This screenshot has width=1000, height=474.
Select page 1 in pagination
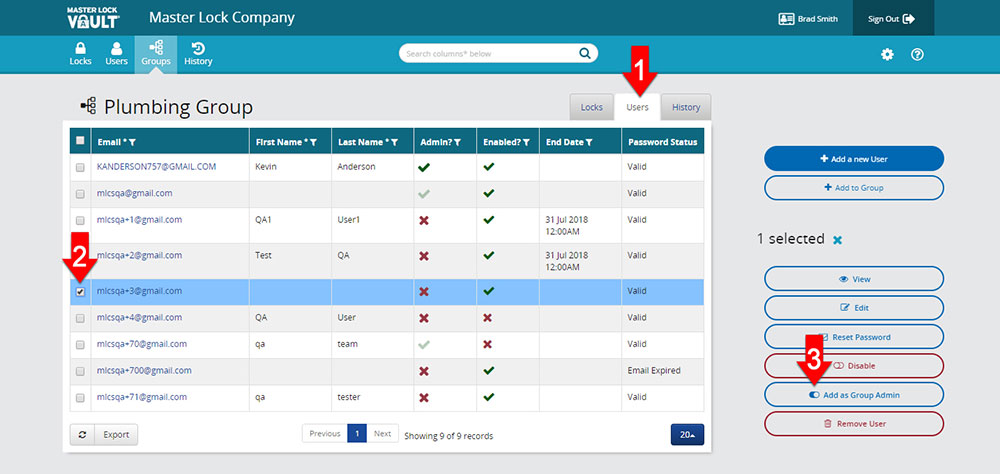point(357,434)
